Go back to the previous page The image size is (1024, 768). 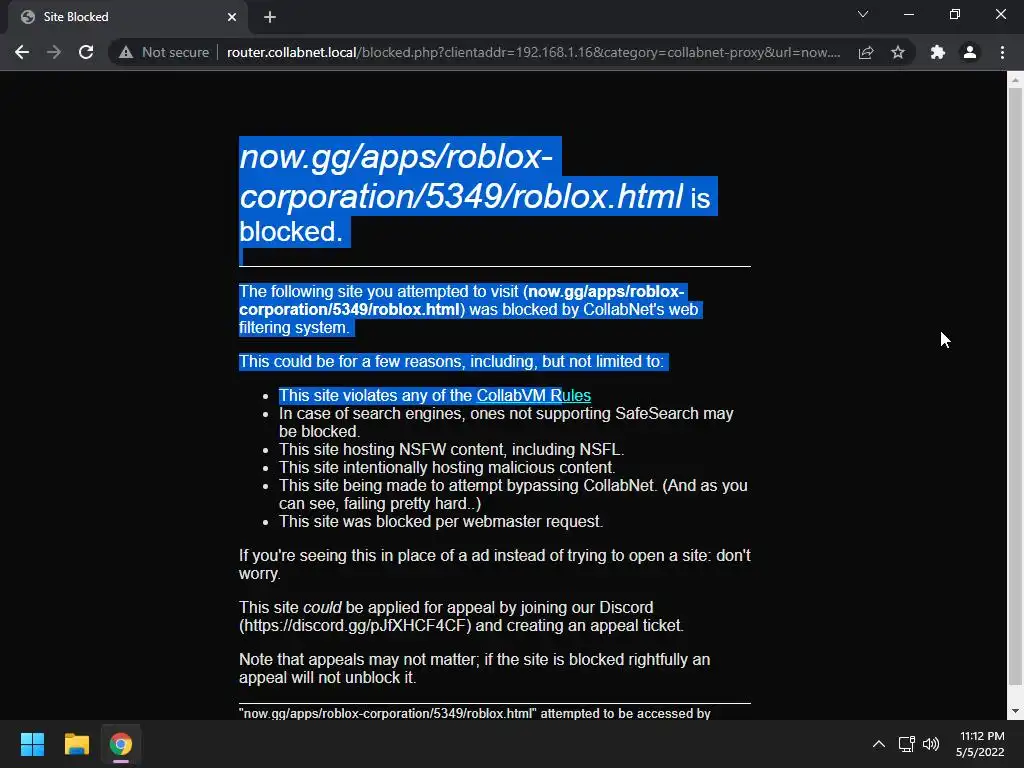pyautogui.click(x=22, y=52)
